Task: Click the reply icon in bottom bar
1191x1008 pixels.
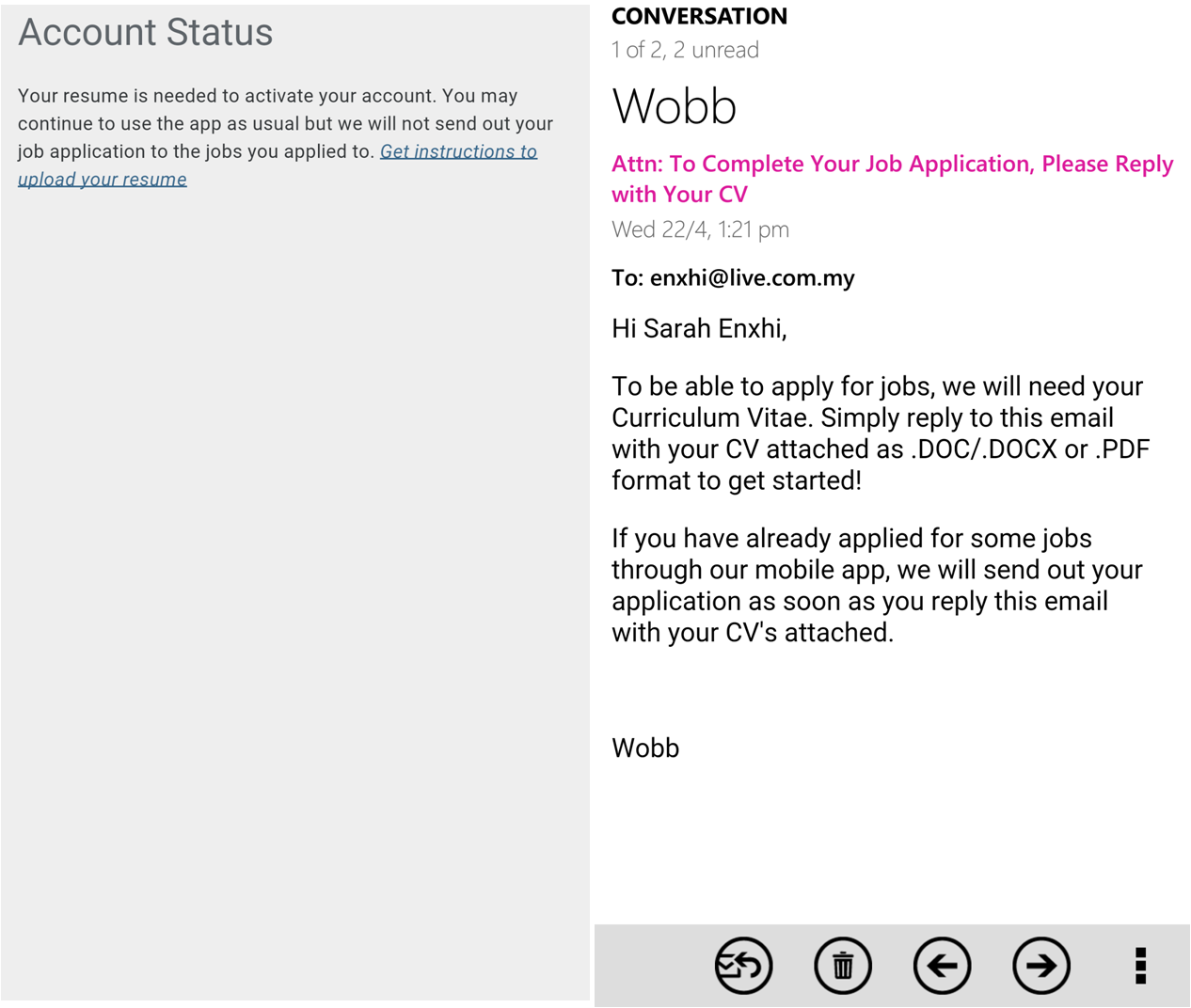Action: (743, 966)
